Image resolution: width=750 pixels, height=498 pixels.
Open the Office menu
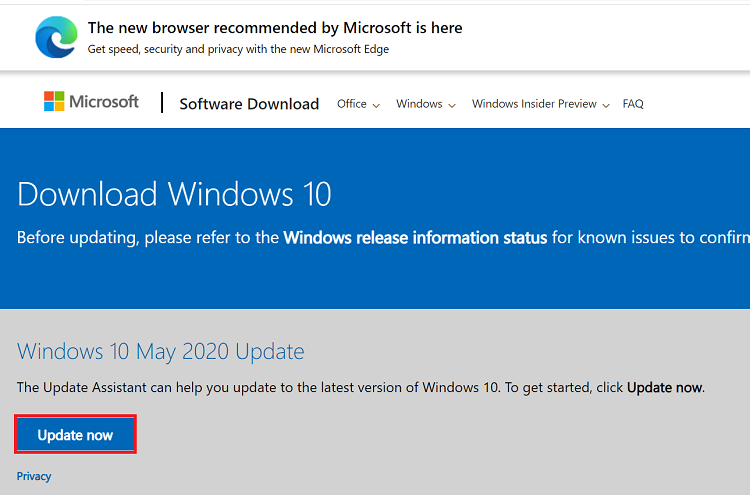click(x=352, y=104)
